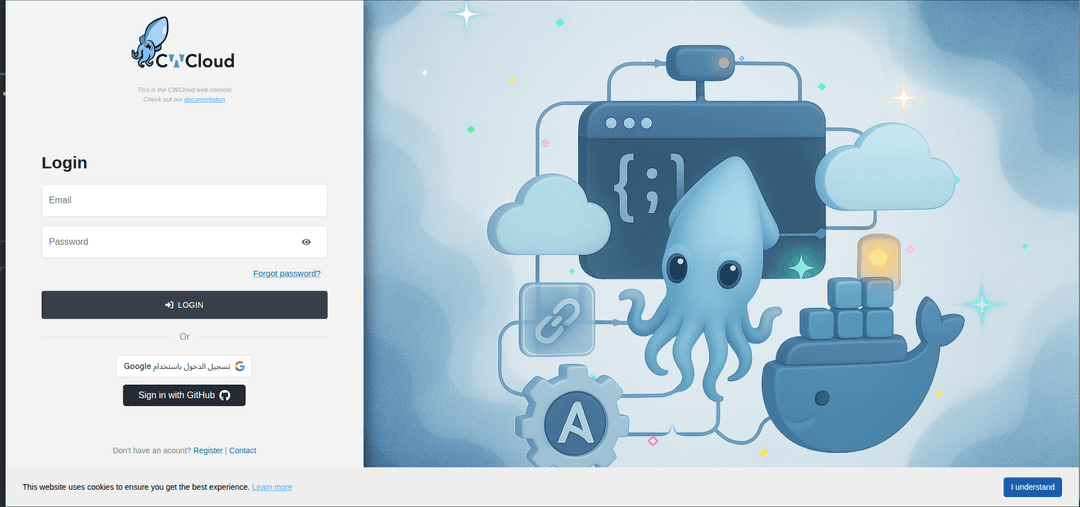Click the GitHub octocat icon
Image resolution: width=1080 pixels, height=507 pixels.
point(225,395)
